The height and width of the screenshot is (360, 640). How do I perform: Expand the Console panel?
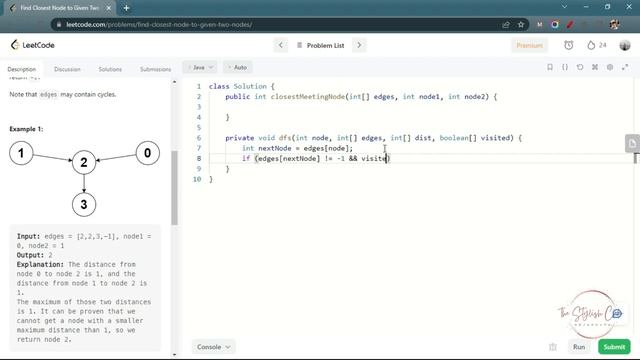click(x=213, y=347)
